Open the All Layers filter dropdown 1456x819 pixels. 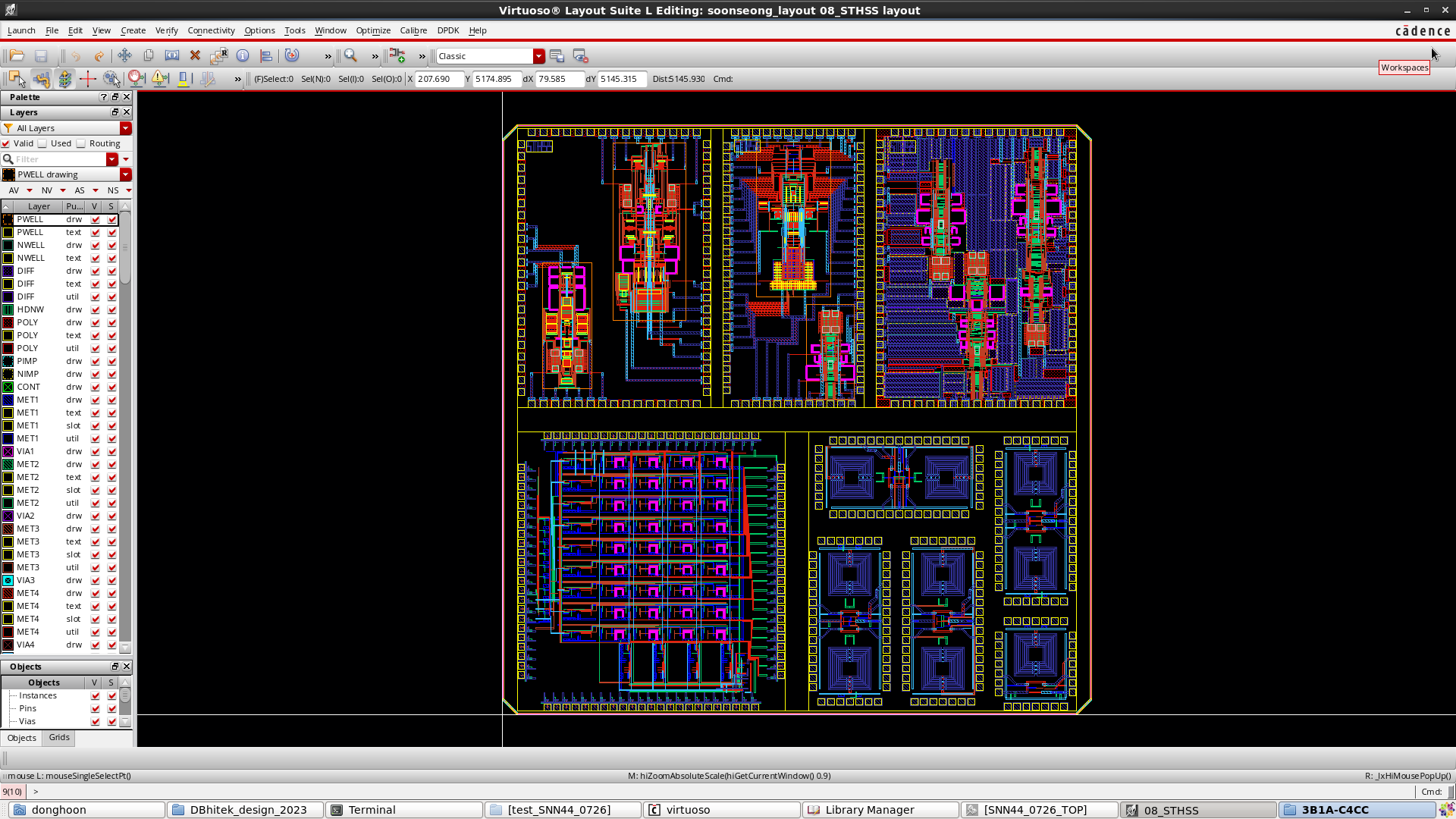[126, 128]
